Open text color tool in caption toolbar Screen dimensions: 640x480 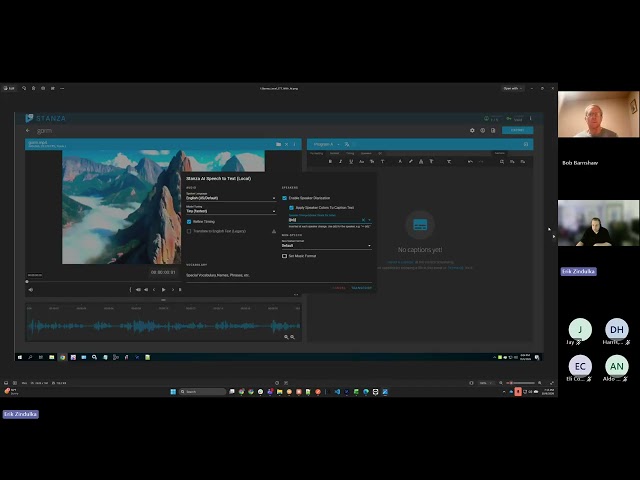[x=400, y=162]
